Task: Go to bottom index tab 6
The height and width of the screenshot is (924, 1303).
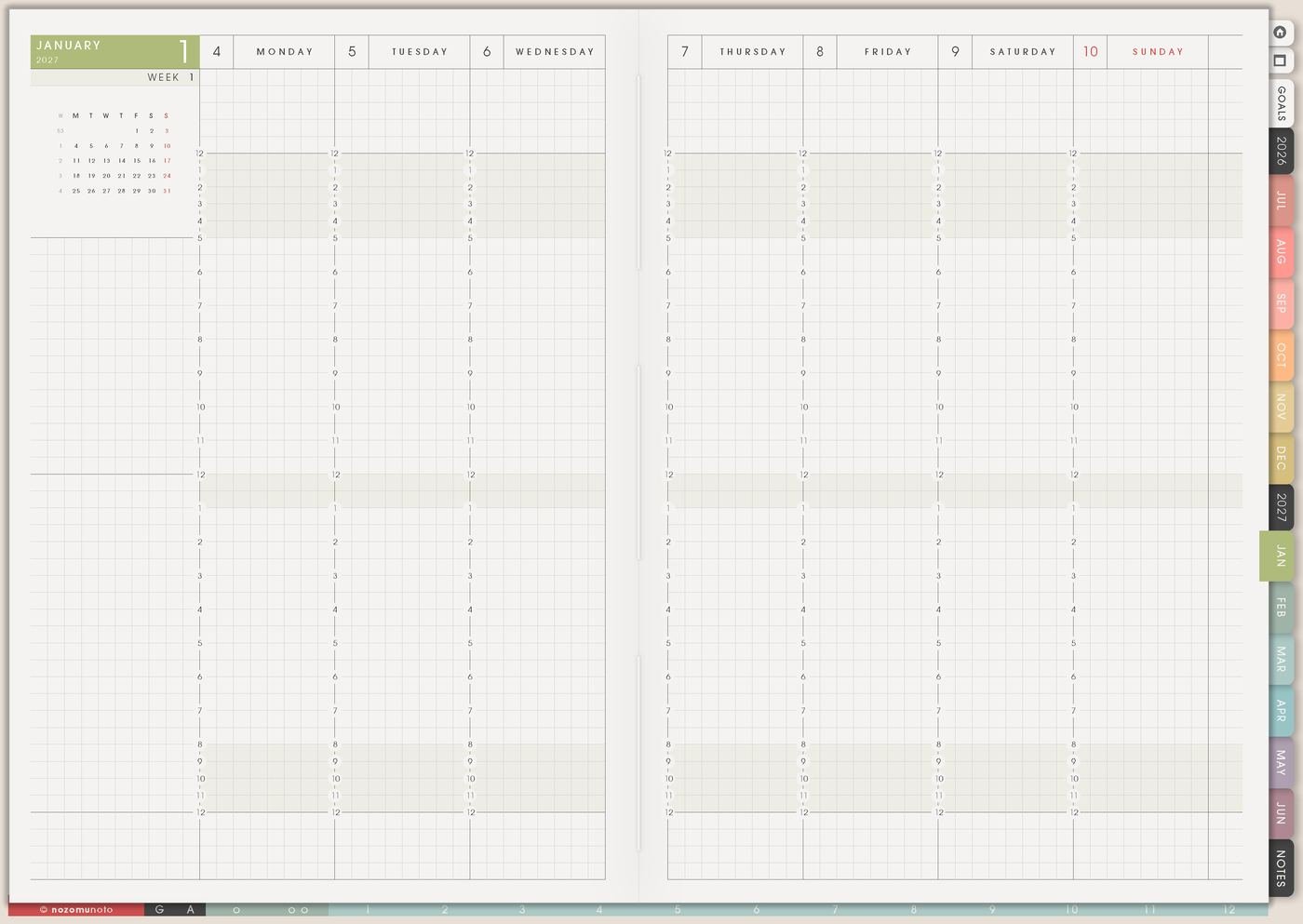Action: pos(757,909)
